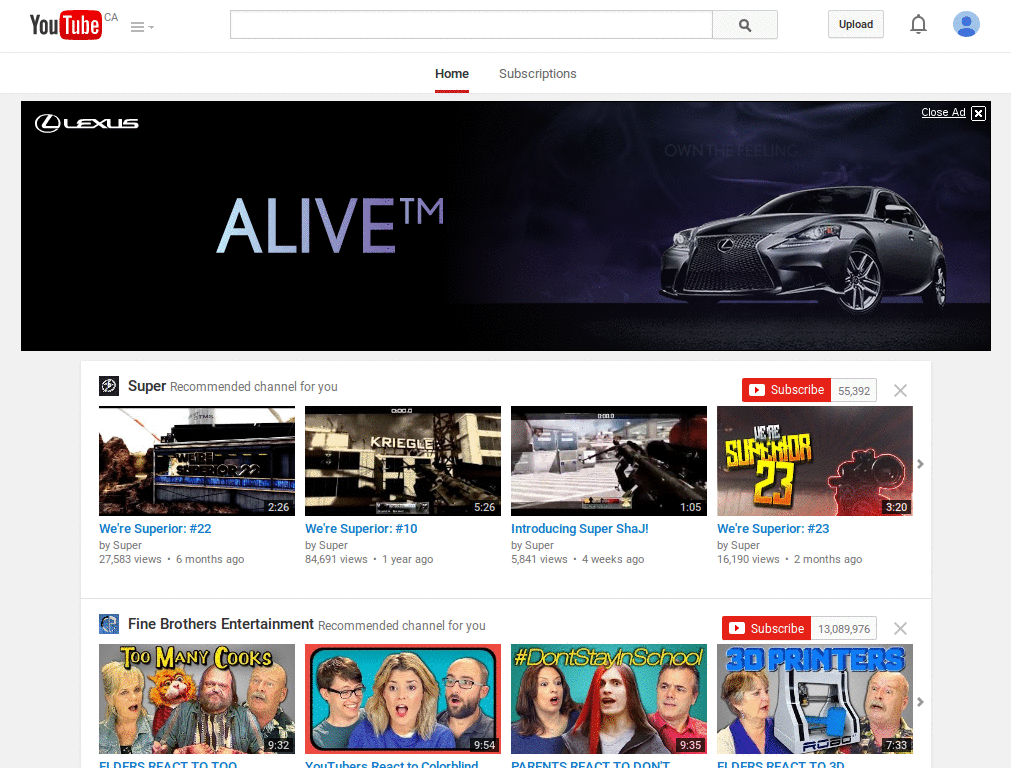Screen dimensions: 1024x768
Task: Click 5,841 views text
Action: [x=539, y=559]
